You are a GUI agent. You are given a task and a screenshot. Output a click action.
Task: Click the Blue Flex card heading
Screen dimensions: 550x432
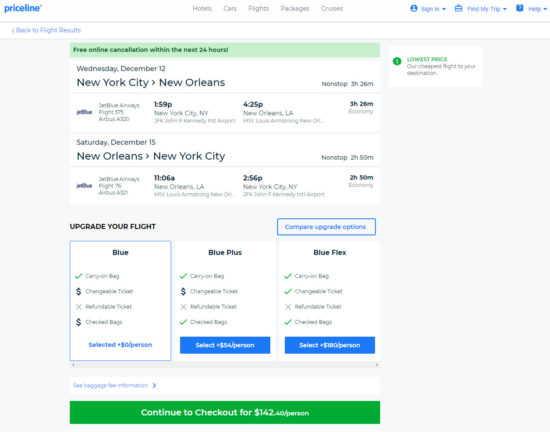pos(330,252)
